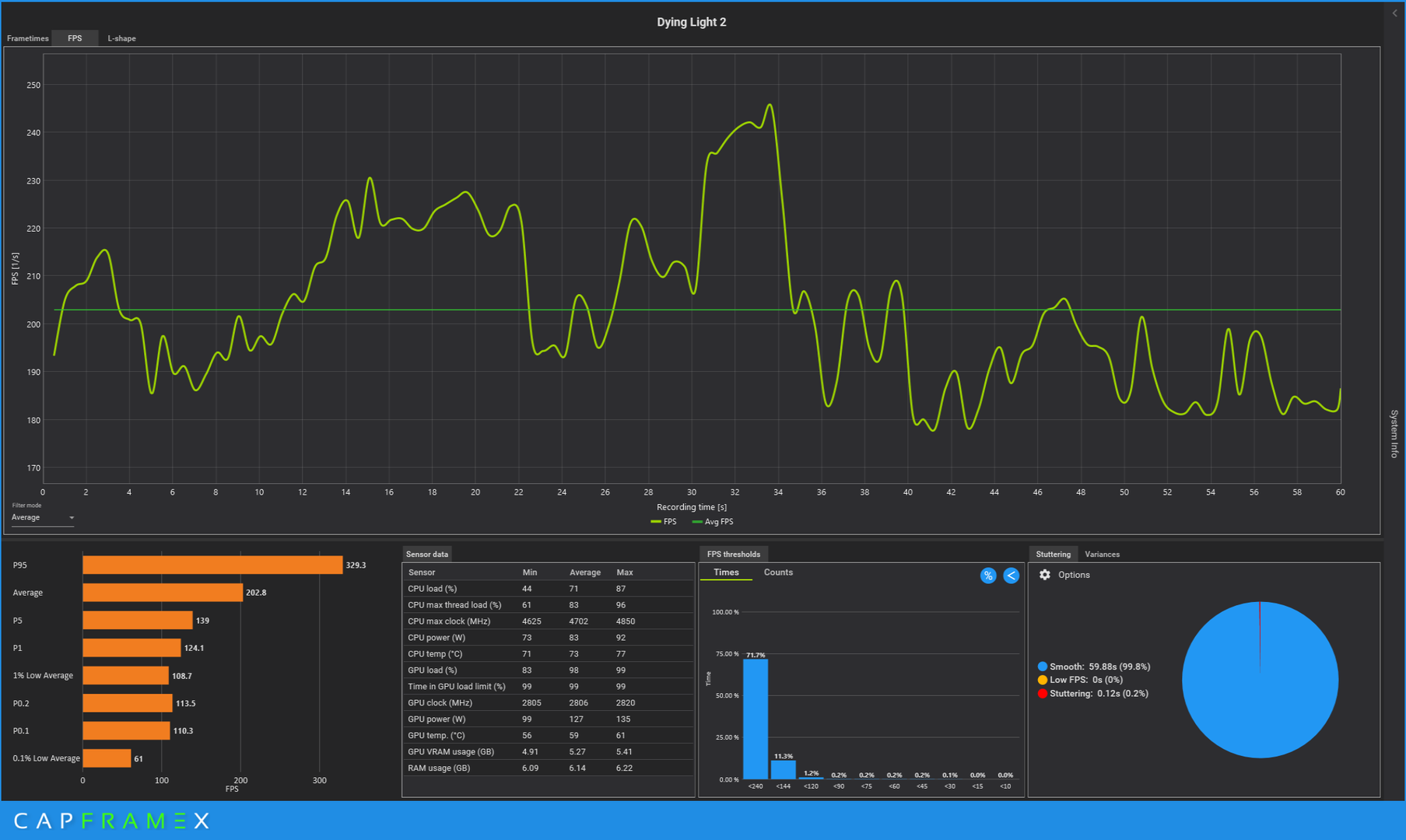This screenshot has height=840, width=1406.
Task: Select the Times tab in FPS thresholds
Action: tap(726, 572)
